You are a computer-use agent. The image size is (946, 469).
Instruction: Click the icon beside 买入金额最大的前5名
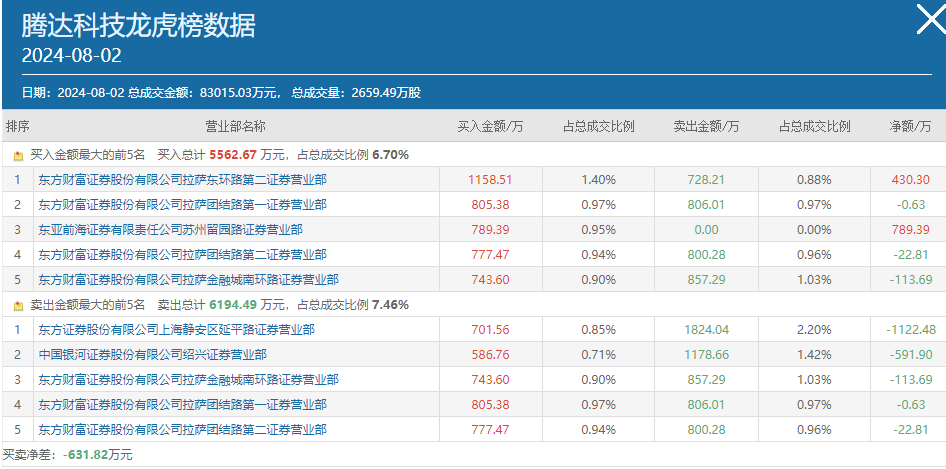pyautogui.click(x=18, y=156)
